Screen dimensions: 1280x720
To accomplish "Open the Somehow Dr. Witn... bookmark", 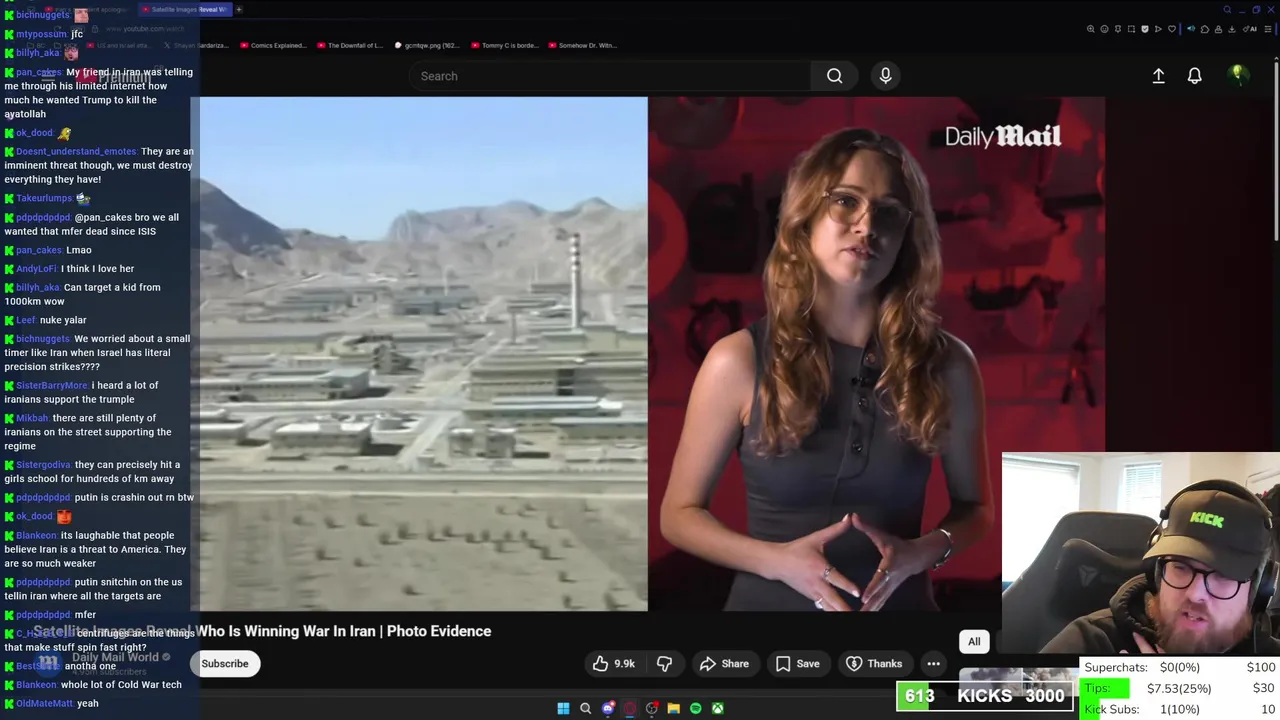I will point(582,45).
